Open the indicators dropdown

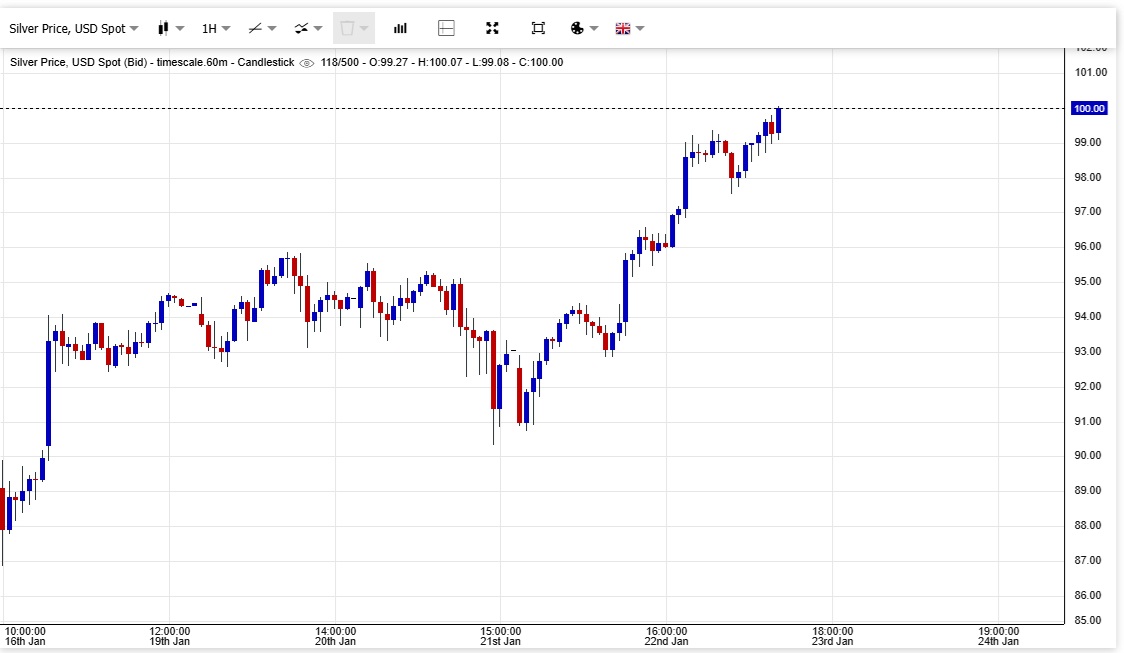tap(308, 29)
